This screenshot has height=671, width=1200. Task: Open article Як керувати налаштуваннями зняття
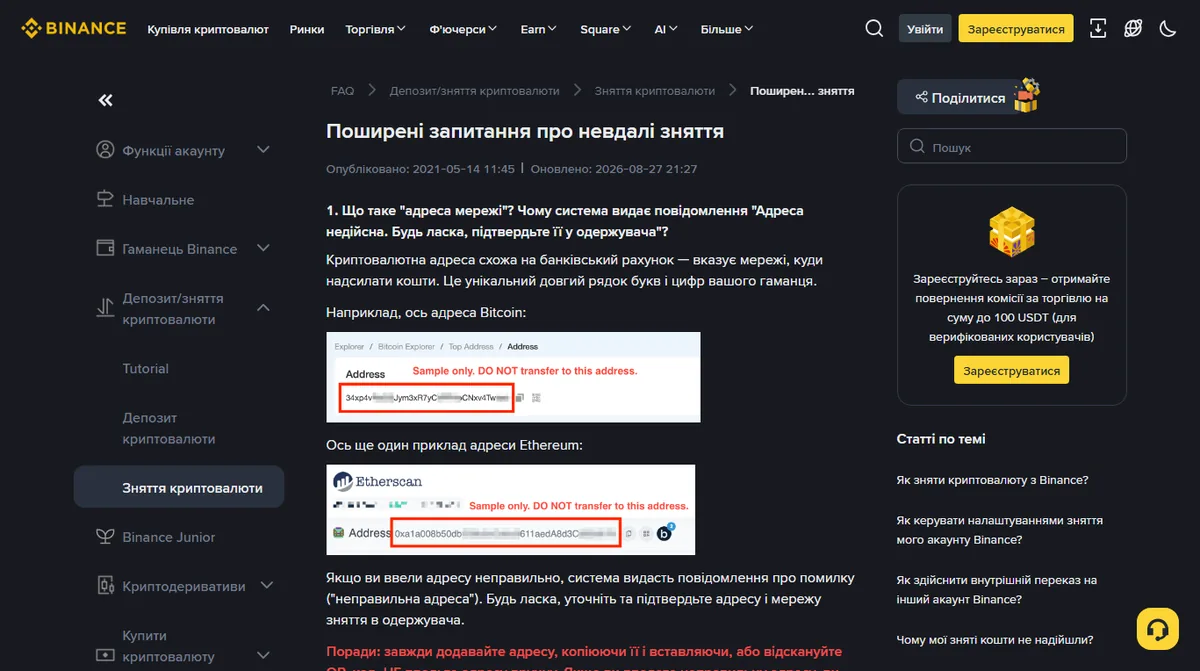tap(1000, 529)
